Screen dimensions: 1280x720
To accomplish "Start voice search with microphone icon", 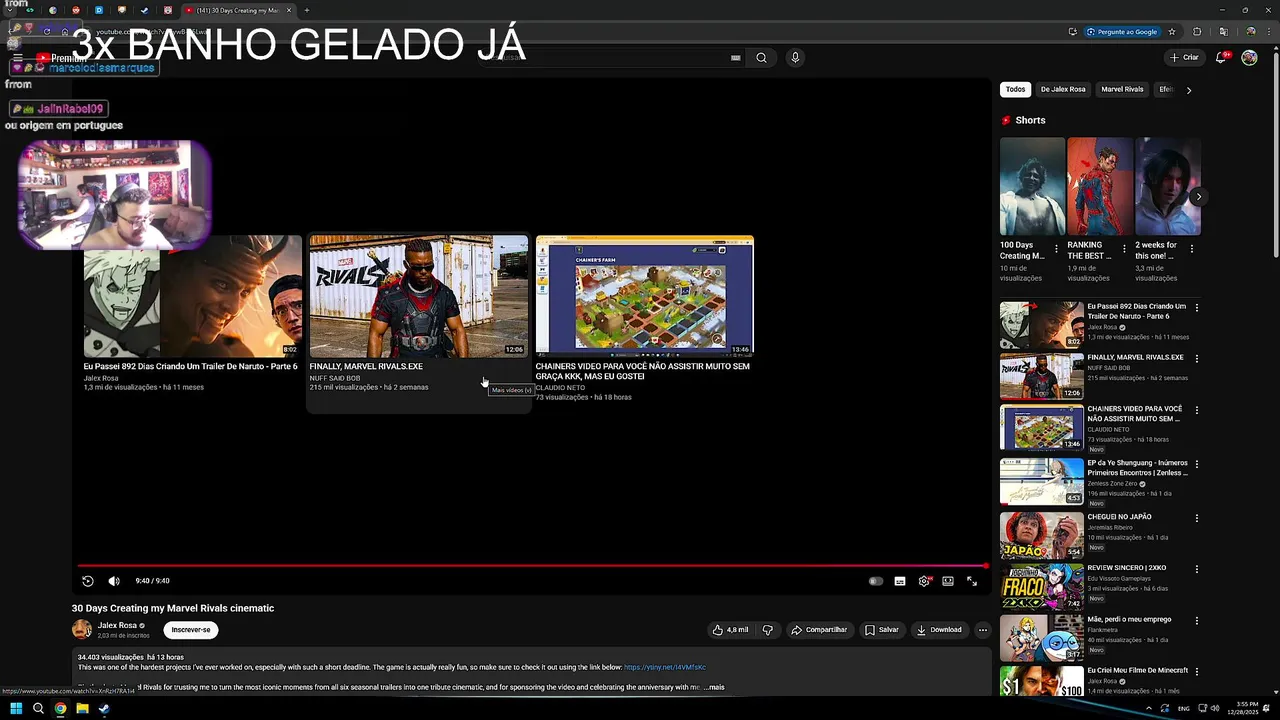I will [795, 57].
